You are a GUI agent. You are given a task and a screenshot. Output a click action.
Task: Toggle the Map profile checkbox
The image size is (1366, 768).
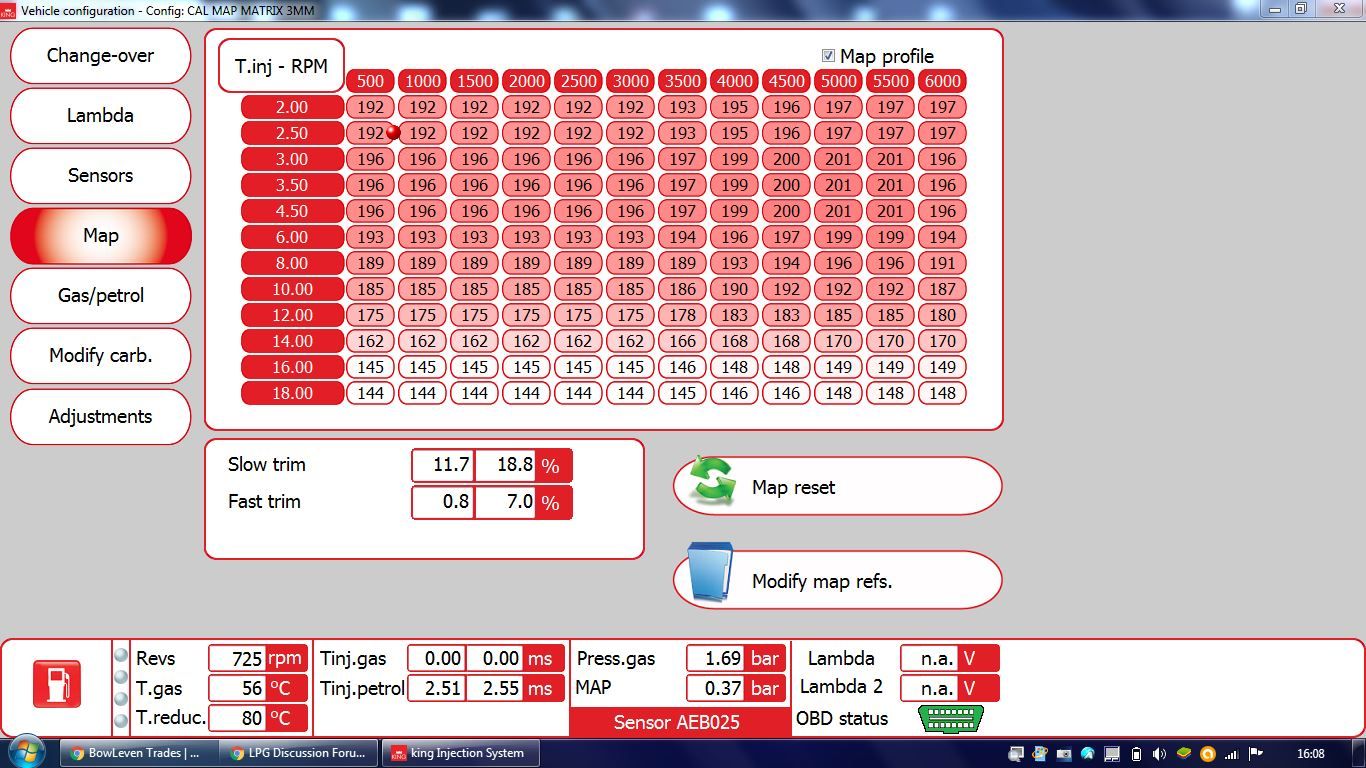(828, 56)
